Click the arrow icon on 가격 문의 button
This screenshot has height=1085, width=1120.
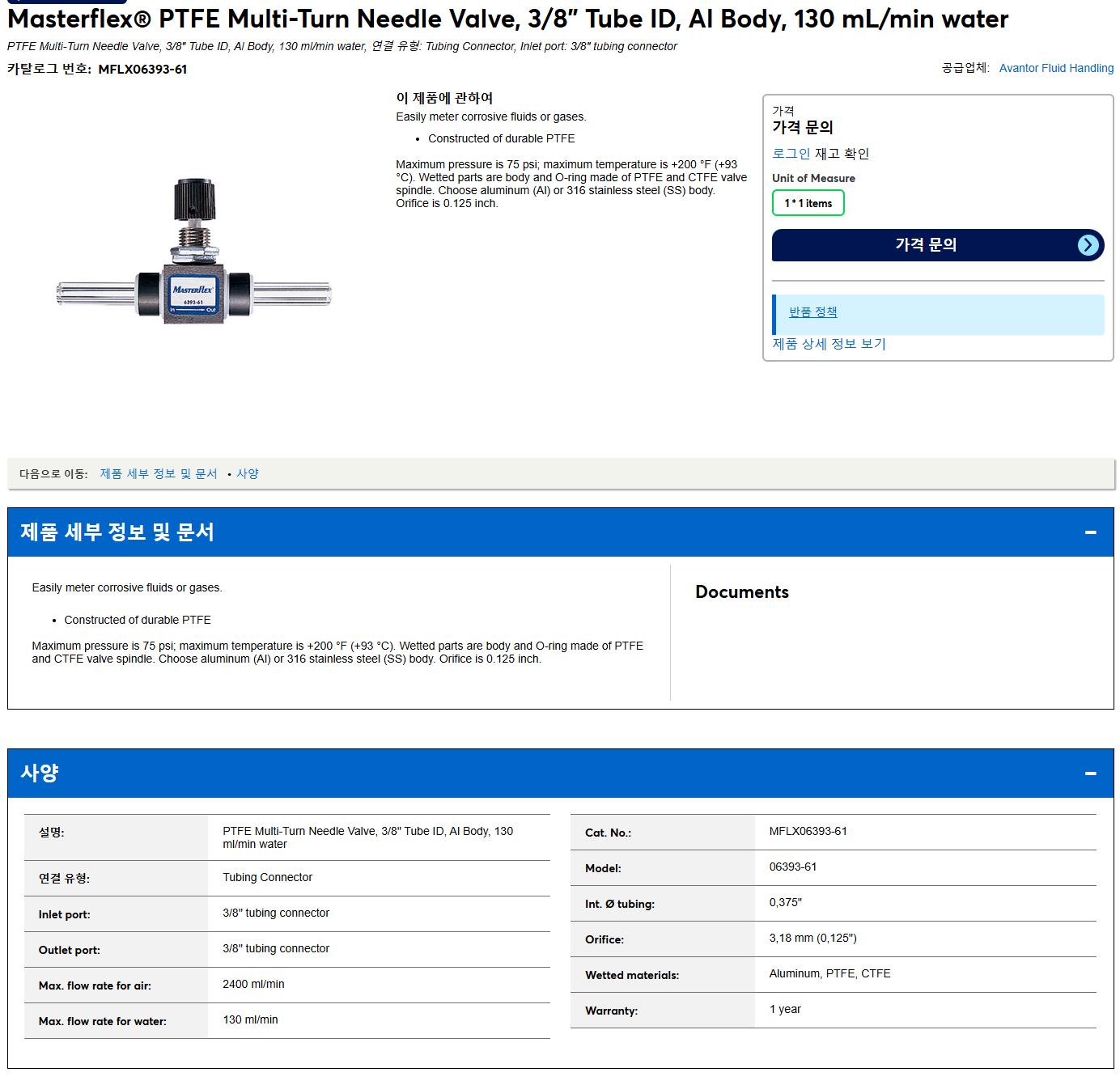(1088, 245)
